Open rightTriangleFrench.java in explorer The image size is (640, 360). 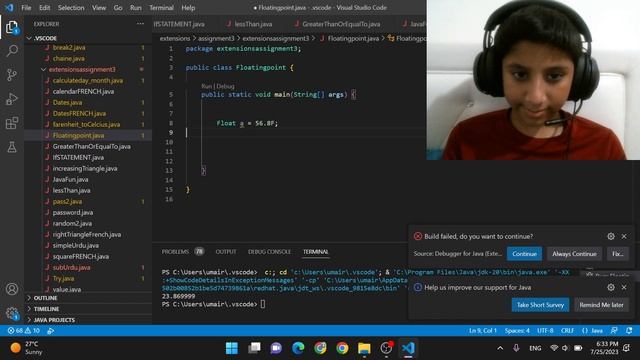tap(87, 234)
